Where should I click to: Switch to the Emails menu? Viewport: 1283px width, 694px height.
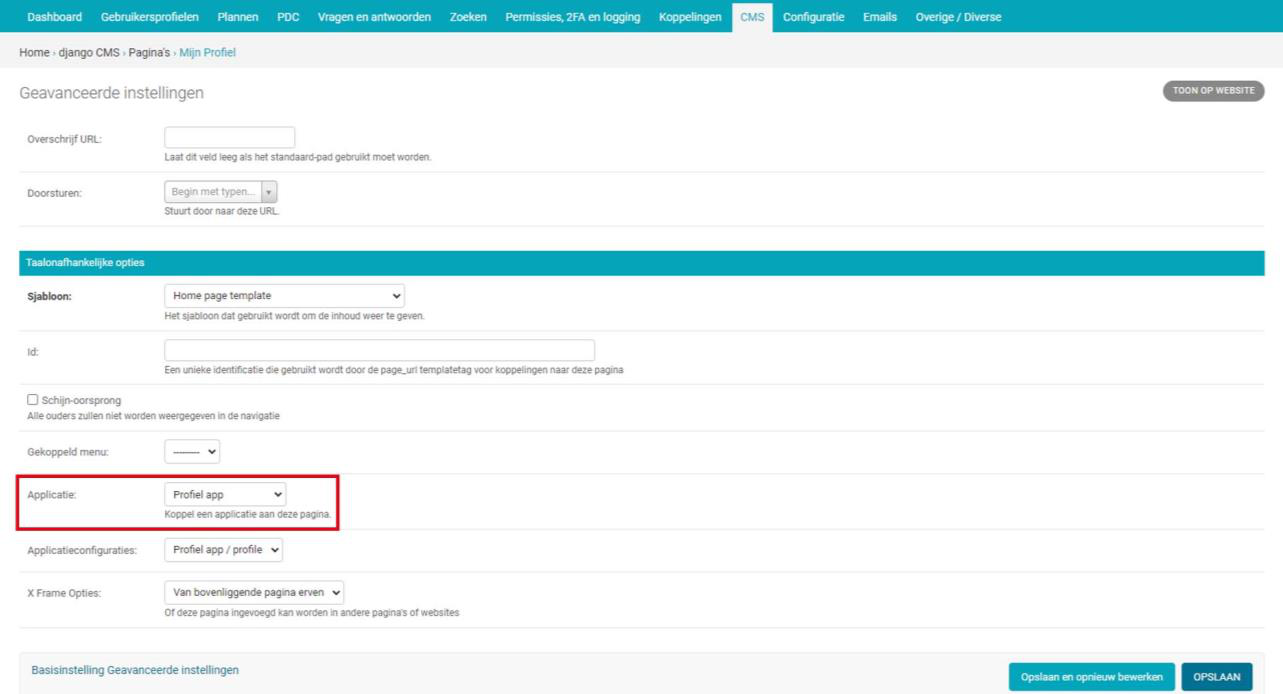click(879, 17)
